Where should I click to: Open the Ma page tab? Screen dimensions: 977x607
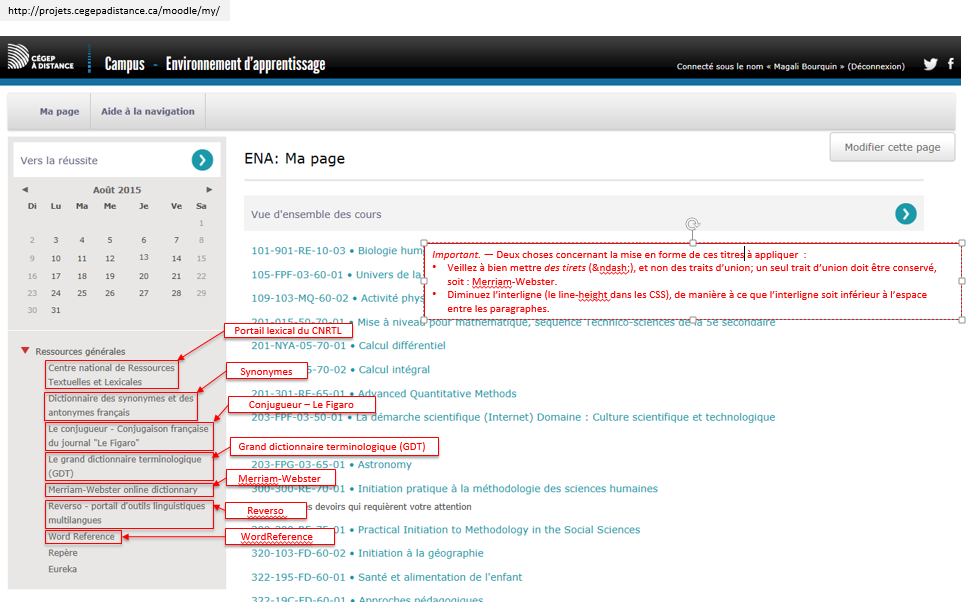(x=59, y=111)
